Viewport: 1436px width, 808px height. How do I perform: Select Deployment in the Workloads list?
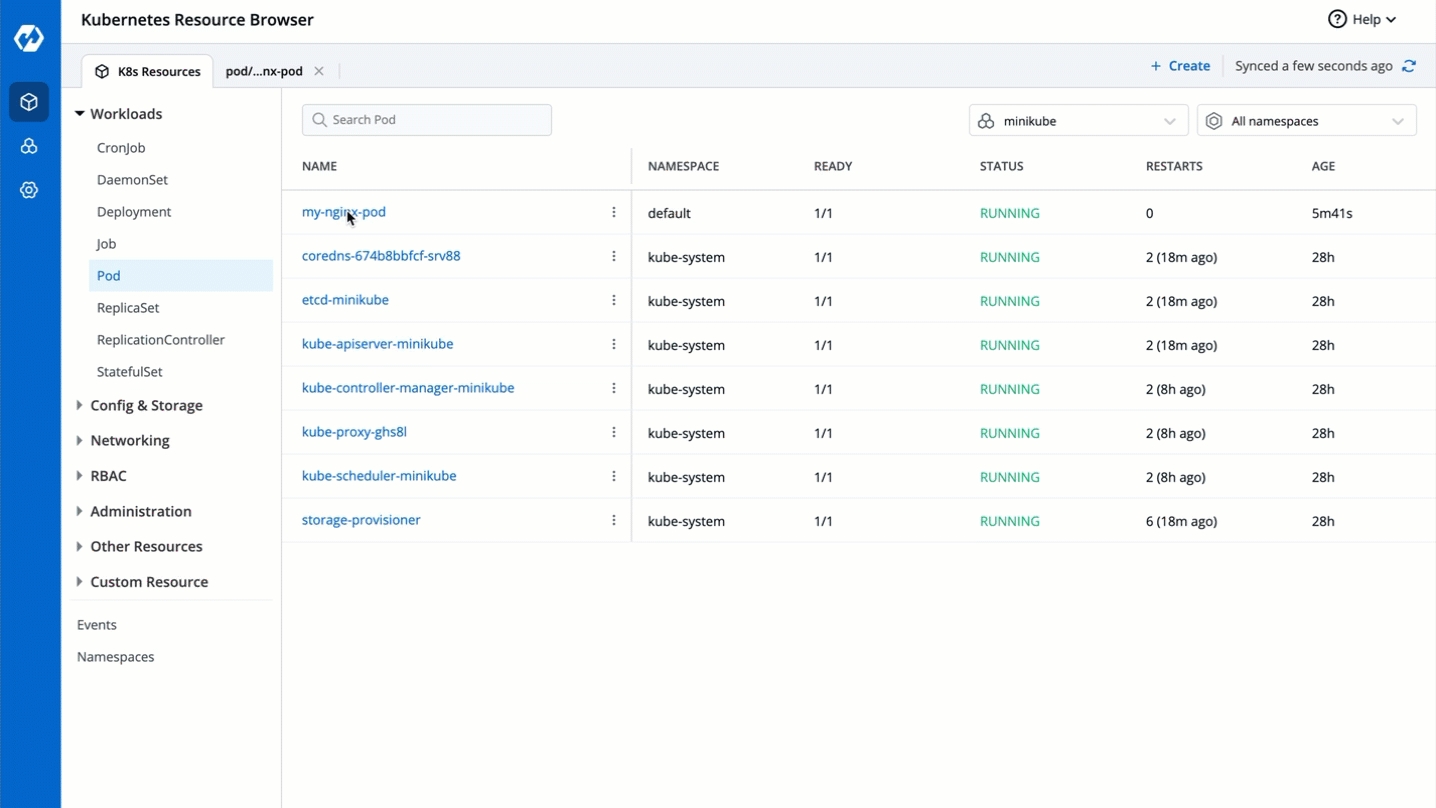point(134,212)
